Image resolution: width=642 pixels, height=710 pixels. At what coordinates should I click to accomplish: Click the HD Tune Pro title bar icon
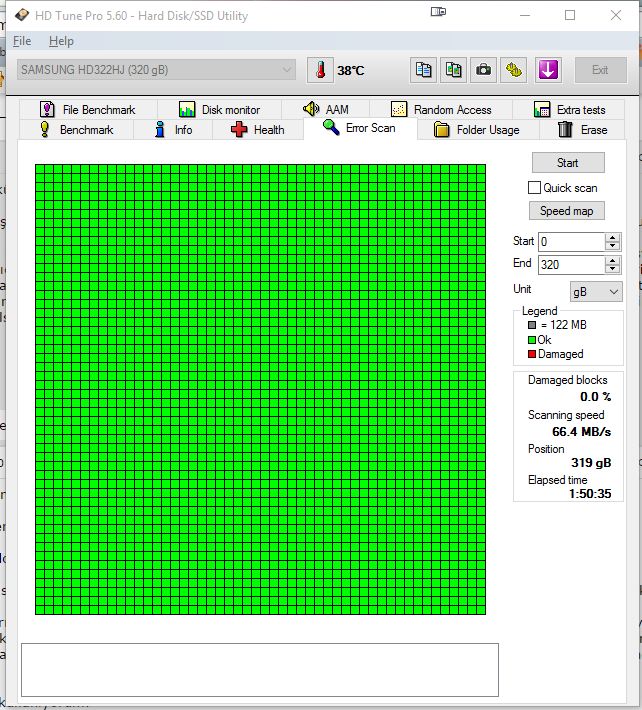[x=21, y=16]
